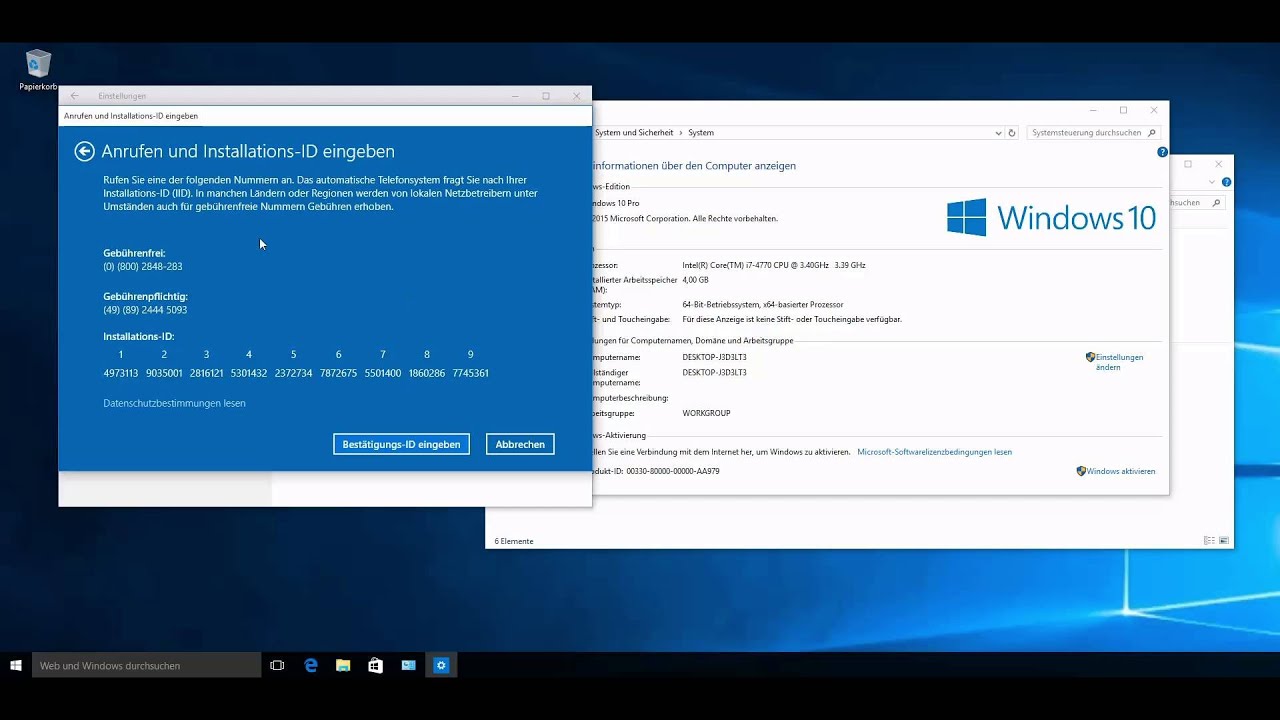Click the '64-Bit-Betriebssystem' system type text
The width and height of the screenshot is (1280, 720).
coord(763,304)
